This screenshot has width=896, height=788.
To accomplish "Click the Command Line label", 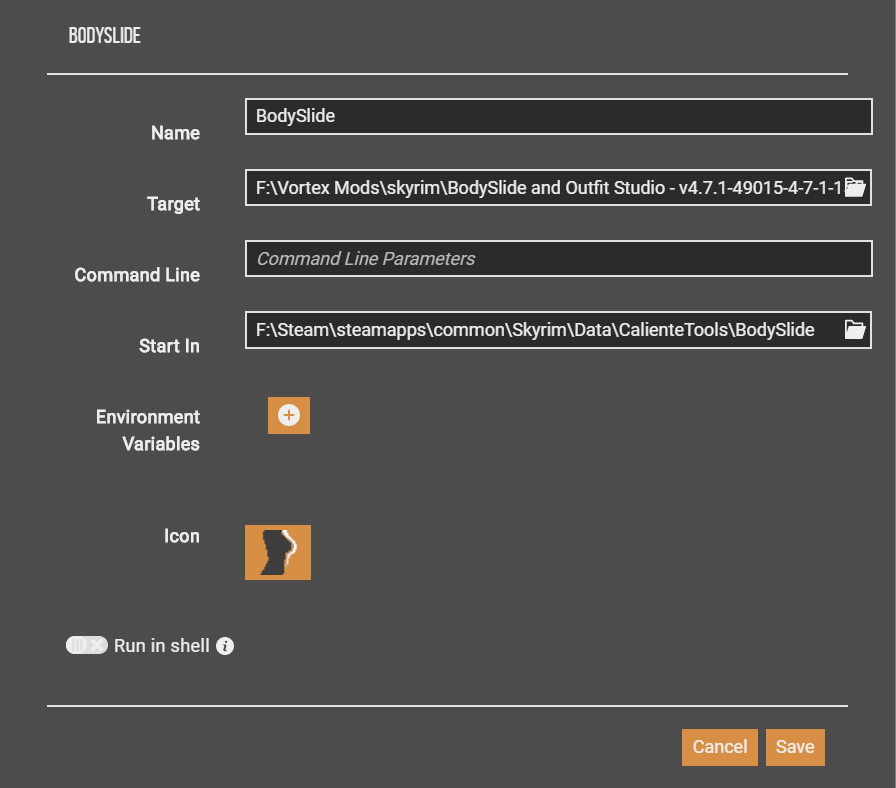I will (137, 275).
